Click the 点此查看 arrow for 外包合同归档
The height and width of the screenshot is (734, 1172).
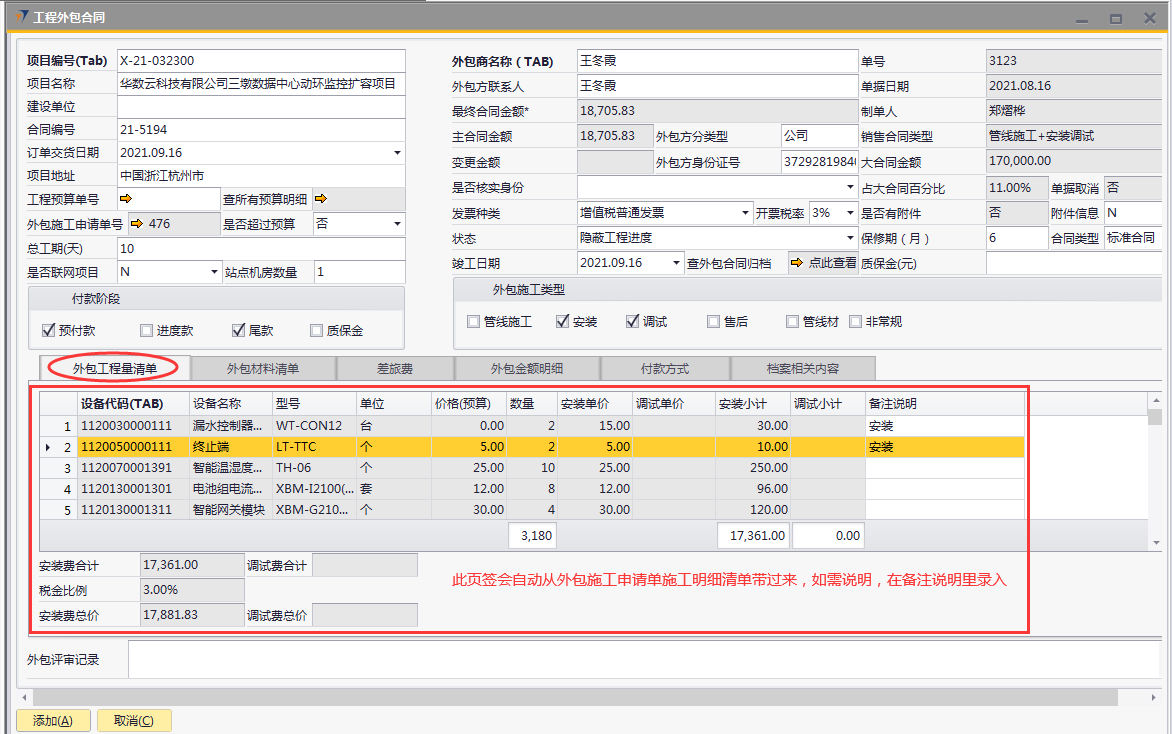(797, 263)
